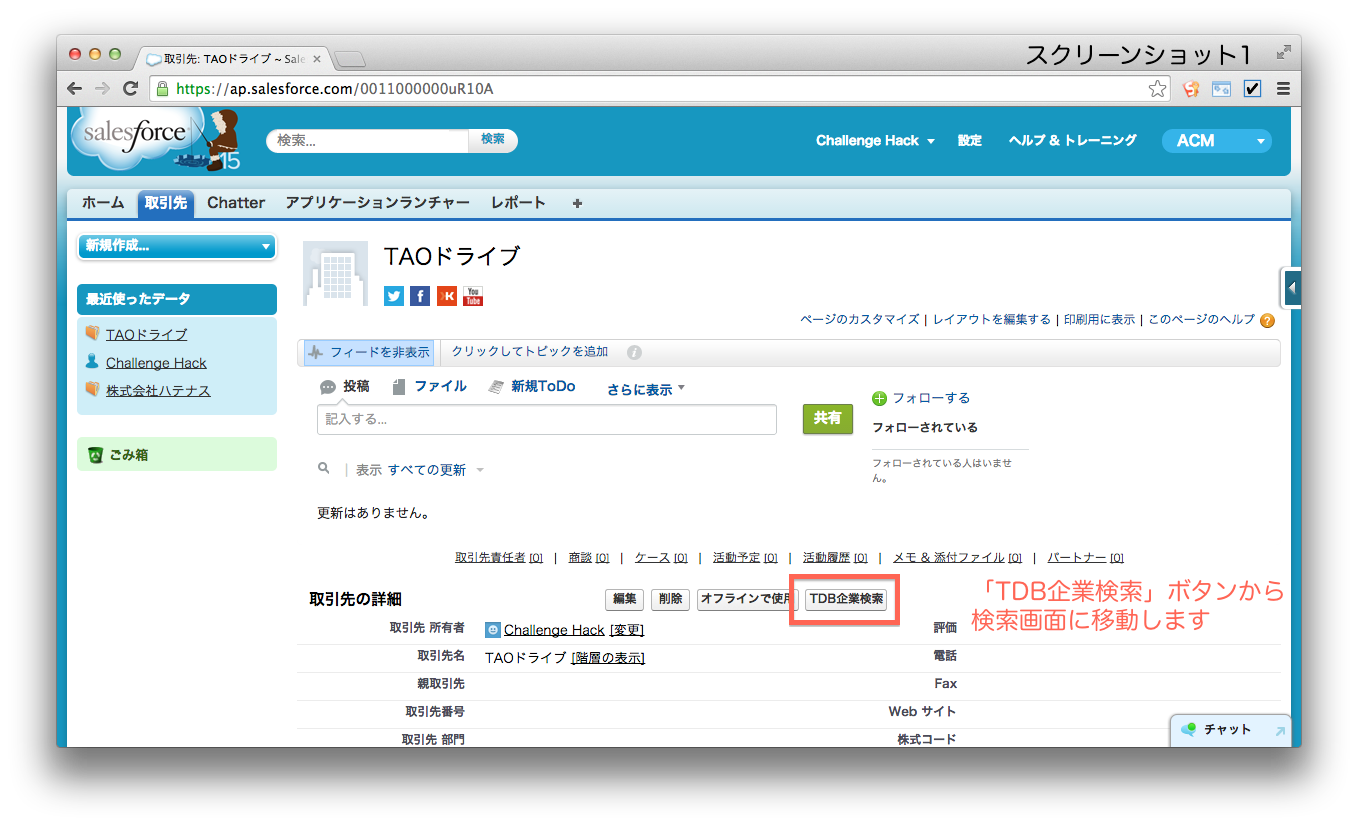Select the 新規ToDo publisher tab
The height and width of the screenshot is (826, 1358).
[532, 387]
